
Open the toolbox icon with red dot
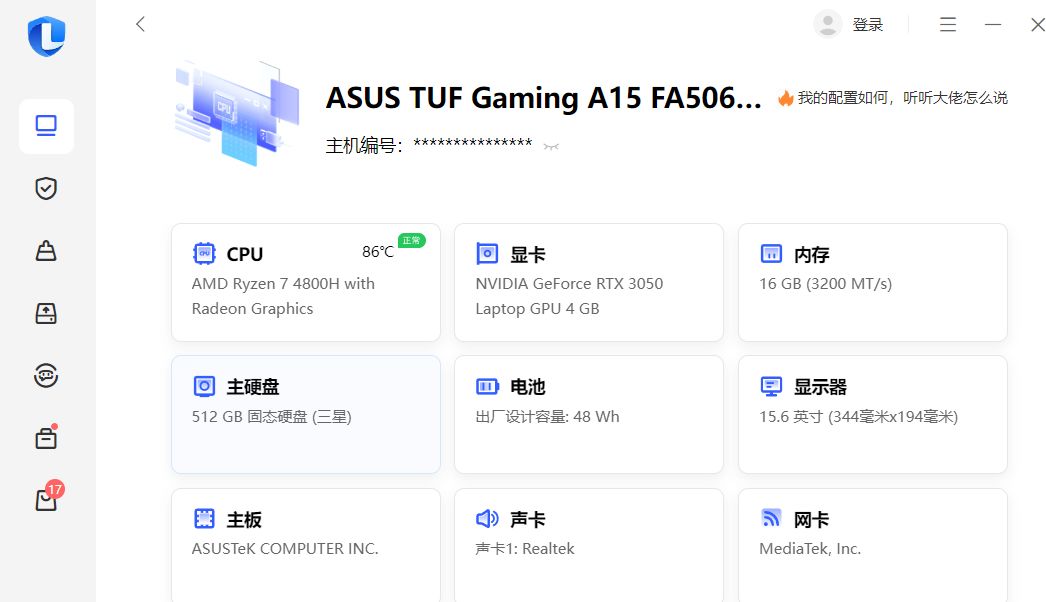[46, 438]
